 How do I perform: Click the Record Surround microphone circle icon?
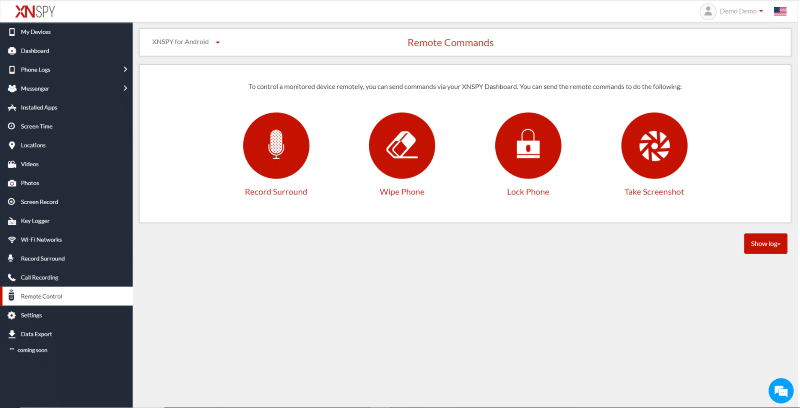276,145
